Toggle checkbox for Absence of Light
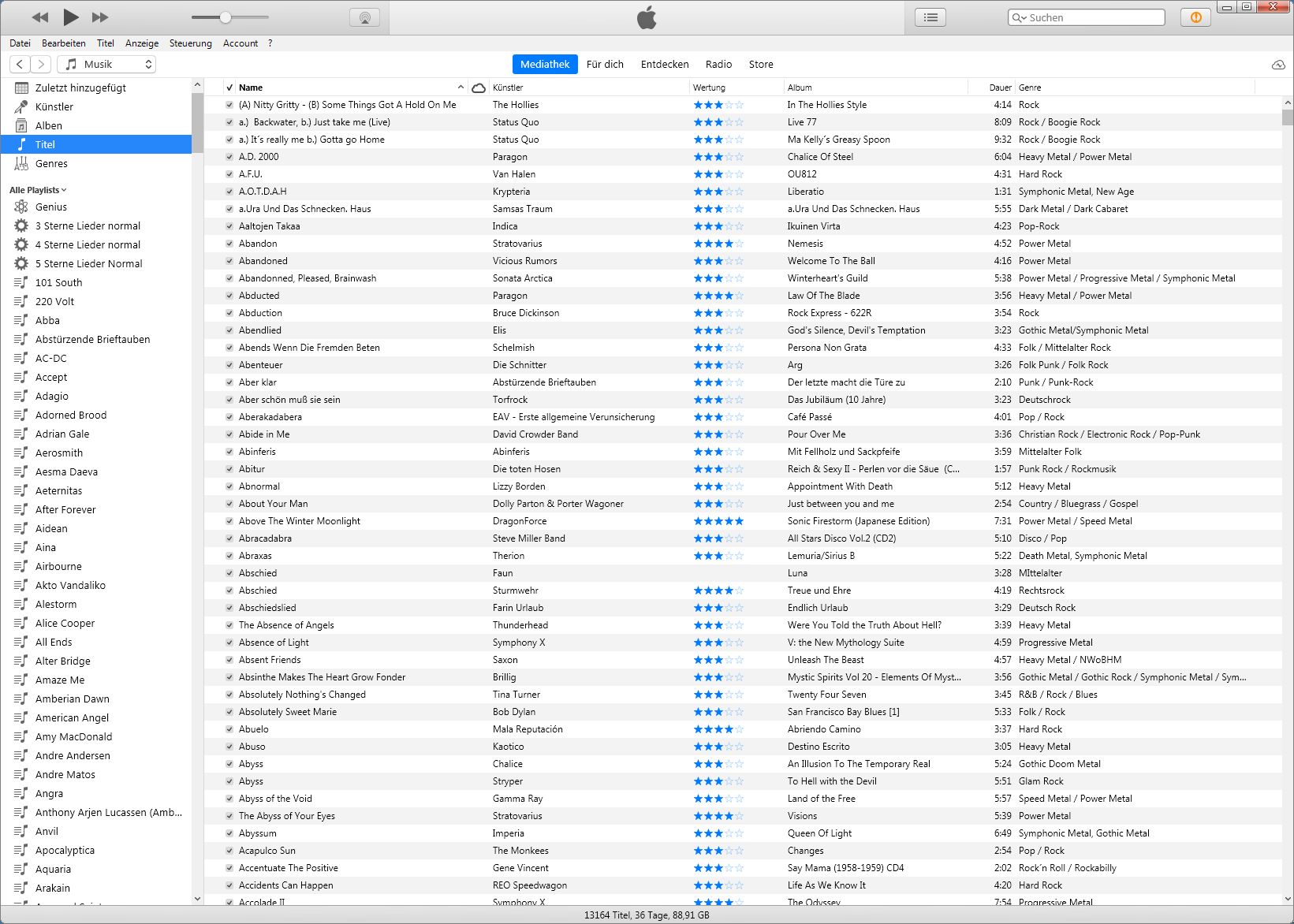 coord(229,643)
